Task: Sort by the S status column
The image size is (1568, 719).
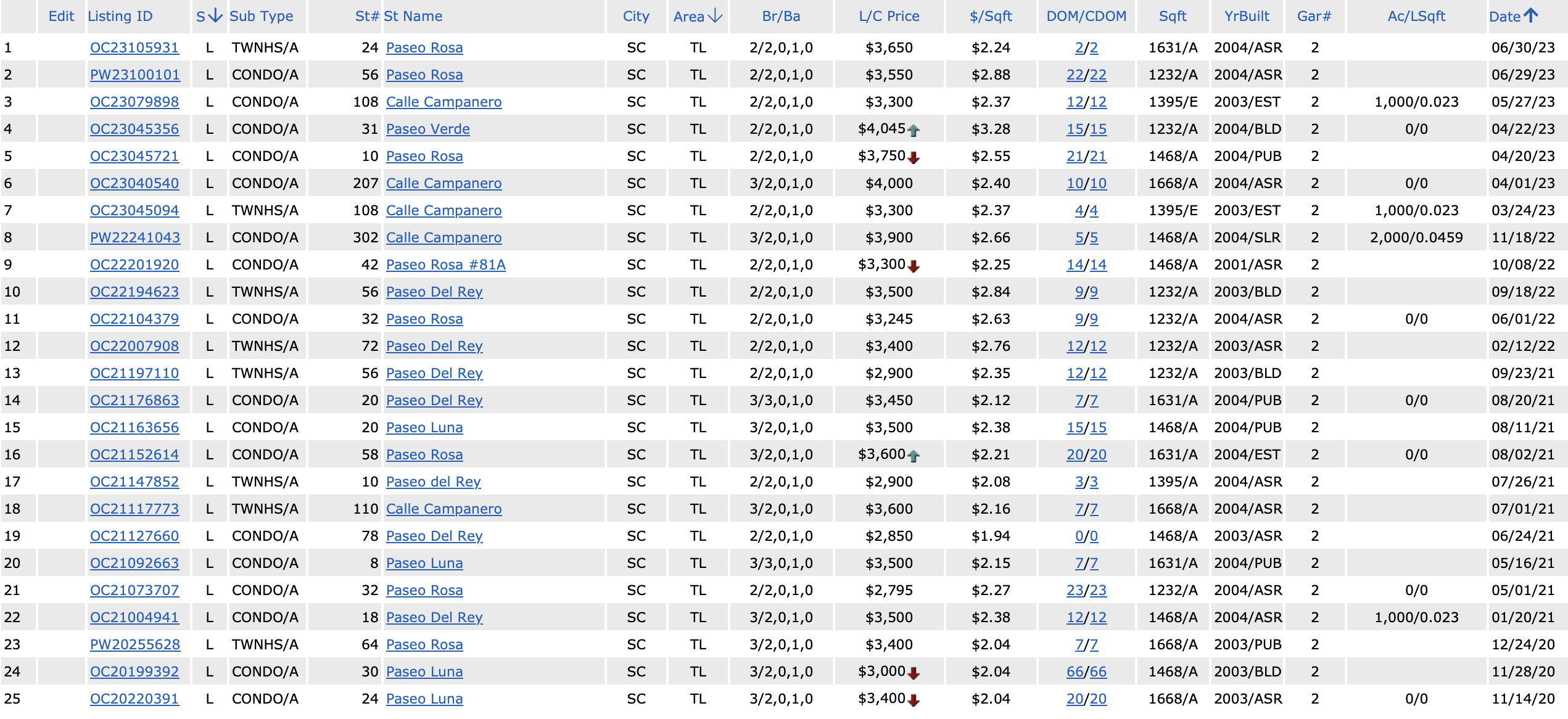Action: 208,16
